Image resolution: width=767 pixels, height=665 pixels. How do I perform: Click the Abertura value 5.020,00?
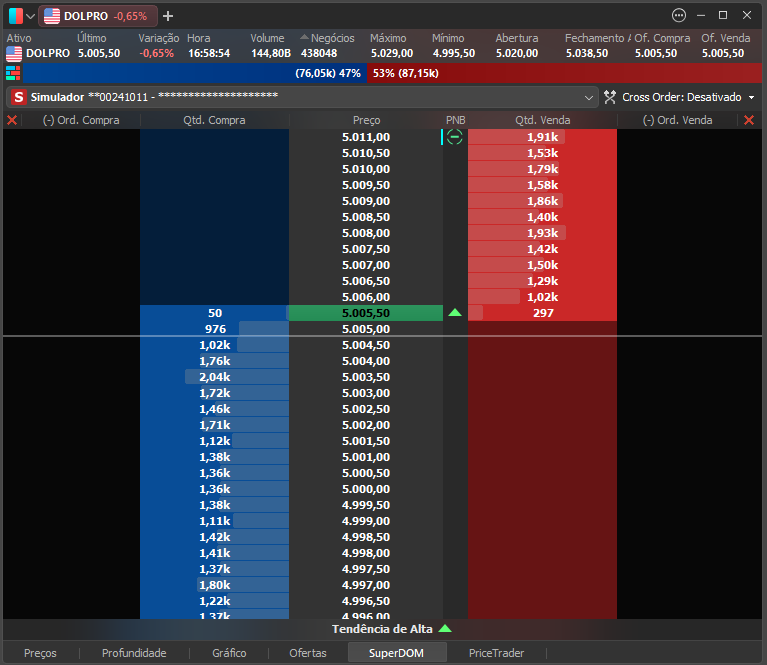pyautogui.click(x=517, y=53)
